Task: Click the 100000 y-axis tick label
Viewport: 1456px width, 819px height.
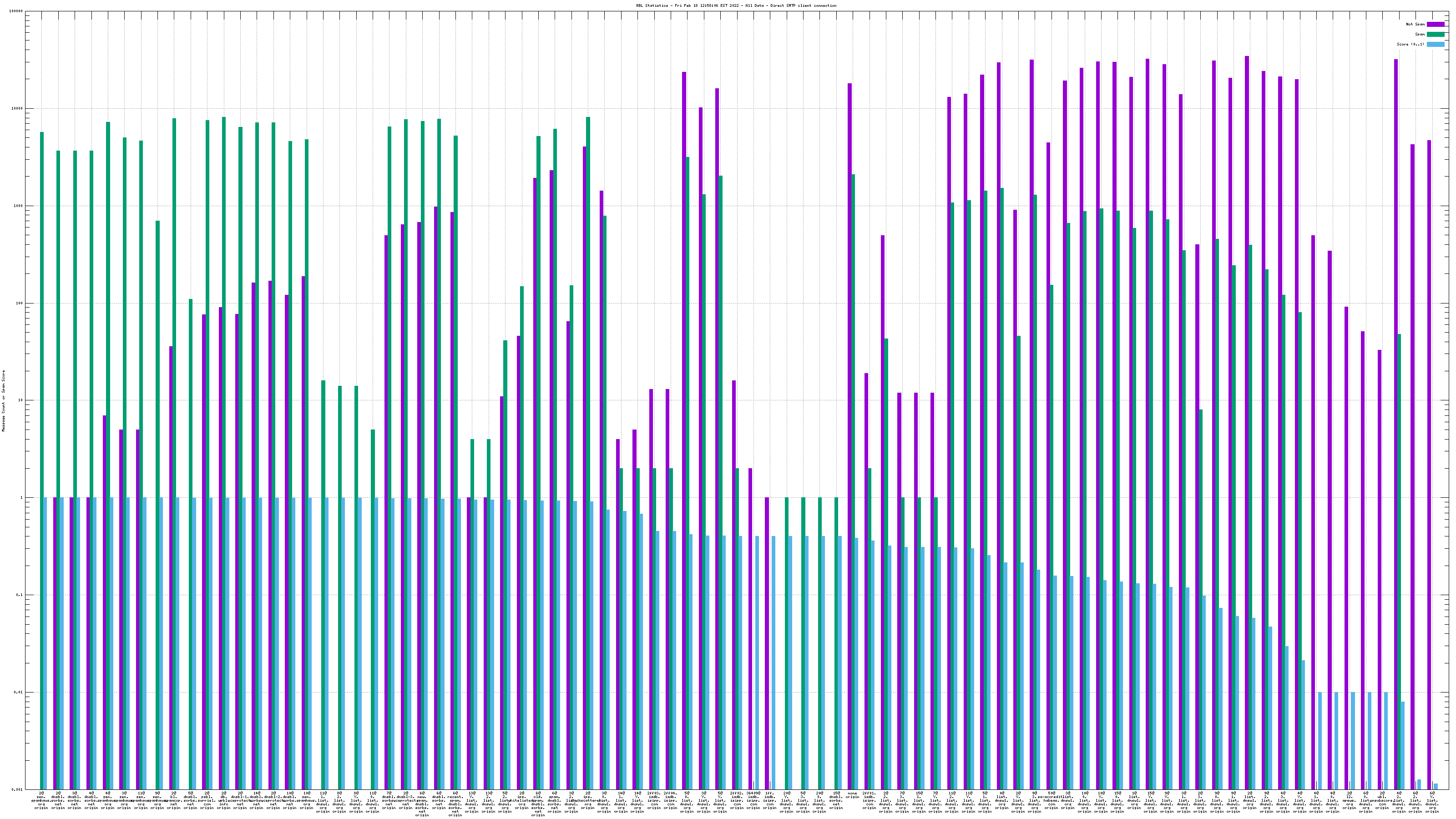Action: point(16,11)
